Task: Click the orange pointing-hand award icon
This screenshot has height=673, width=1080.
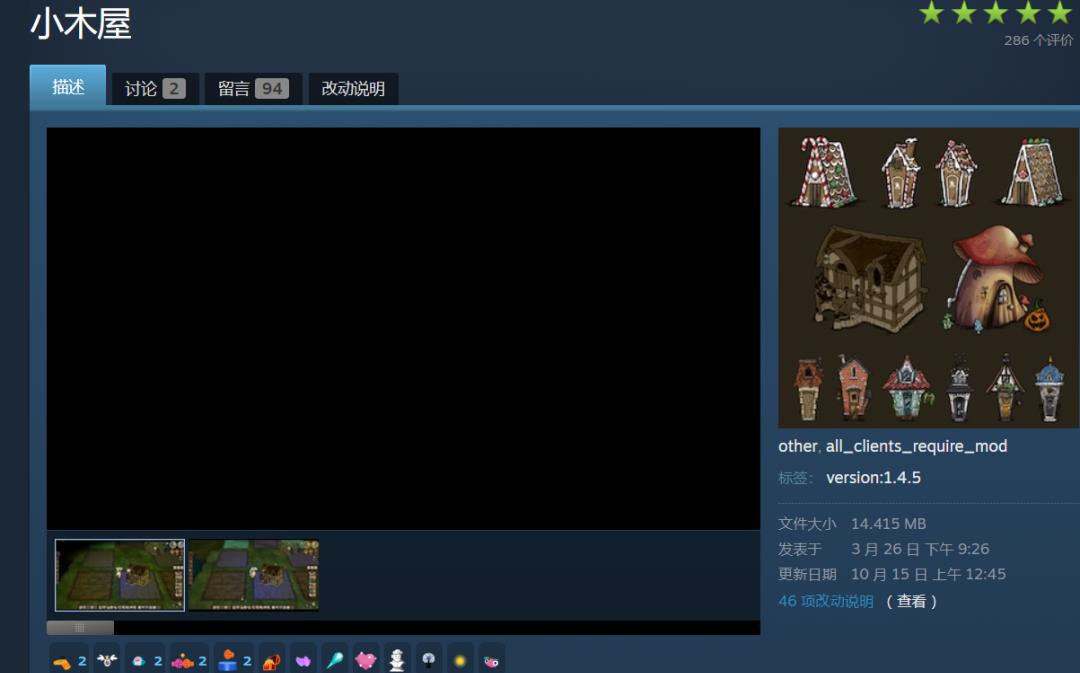Action: coord(62,661)
